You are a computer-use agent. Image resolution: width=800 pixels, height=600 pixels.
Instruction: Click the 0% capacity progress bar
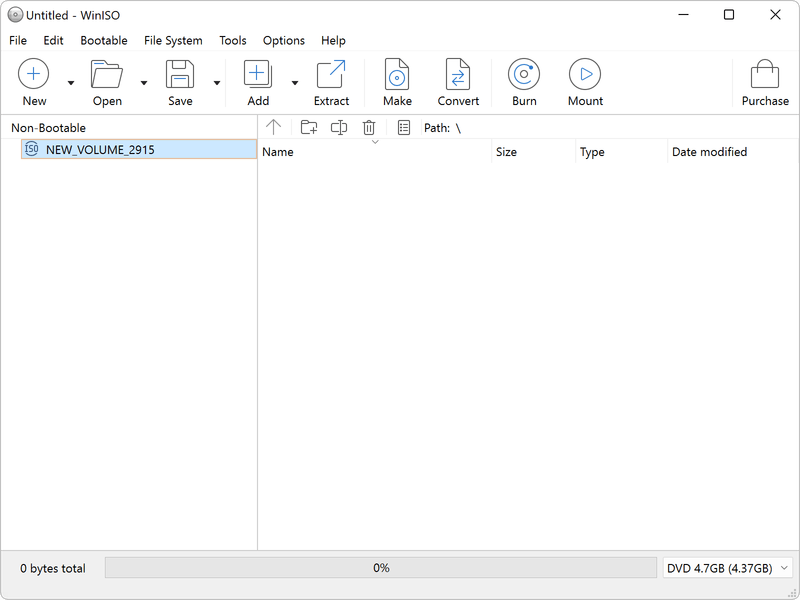[381, 568]
